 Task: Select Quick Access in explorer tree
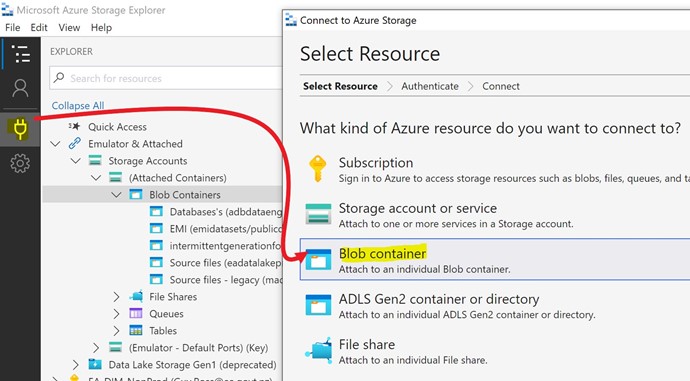117,127
